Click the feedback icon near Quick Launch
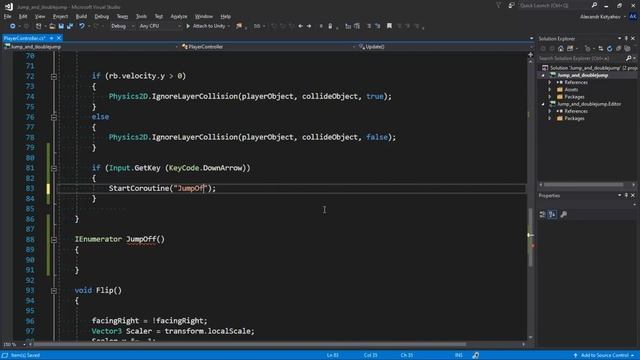This screenshot has height=360, width=640. pyautogui.click(x=511, y=5)
